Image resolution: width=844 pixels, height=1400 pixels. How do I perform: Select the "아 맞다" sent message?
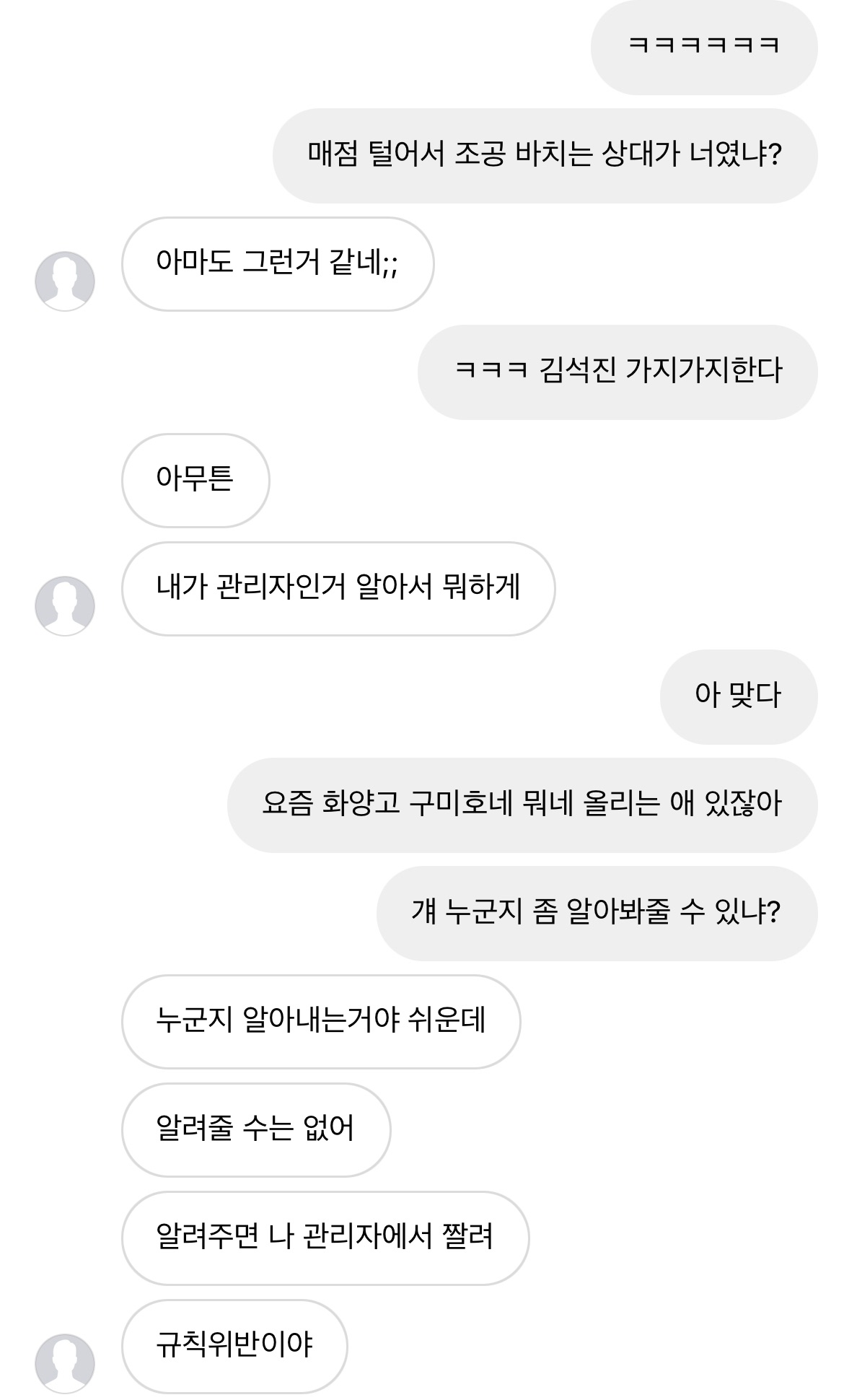pos(738,696)
